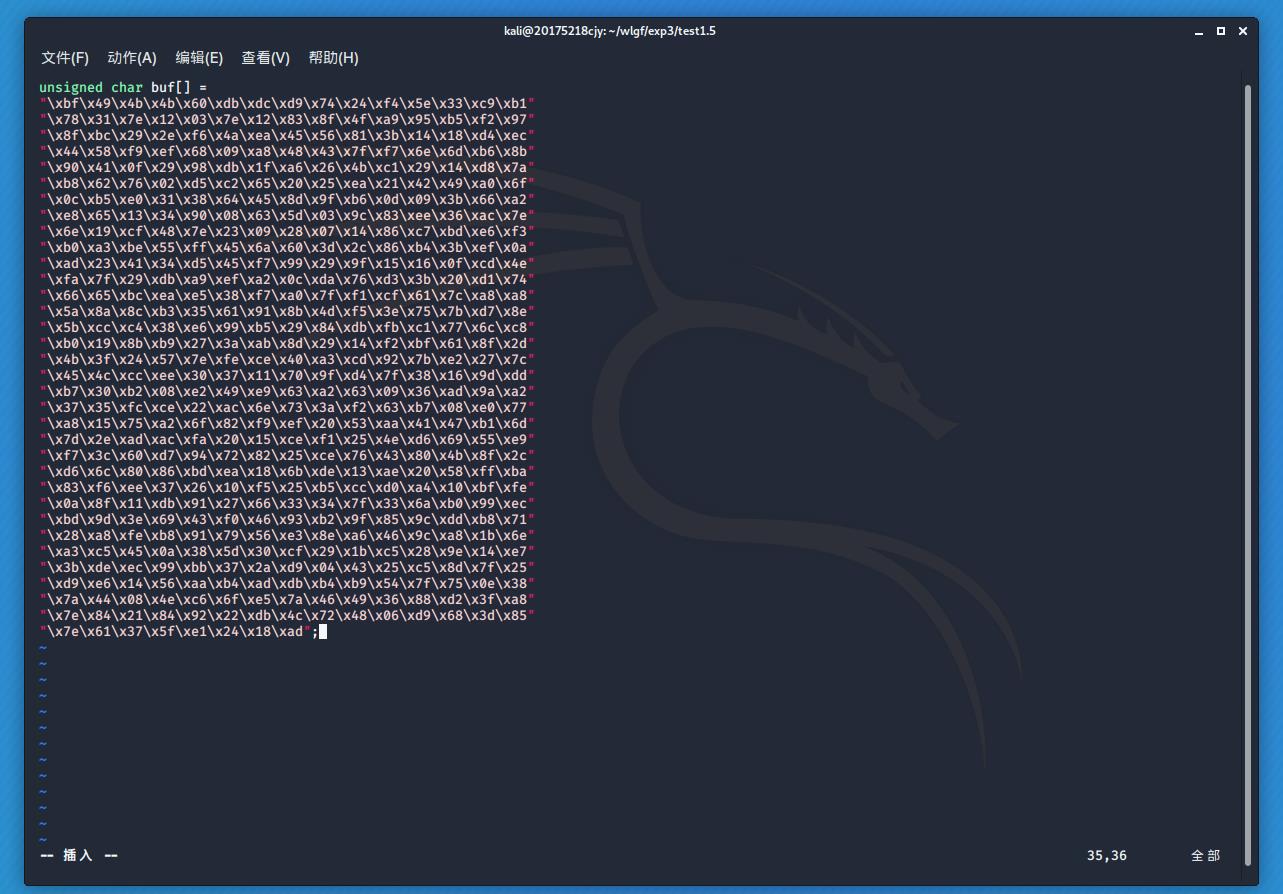Click the line starting with \x0a\x8f\x11
The height and width of the screenshot is (894, 1283).
tap(288, 504)
